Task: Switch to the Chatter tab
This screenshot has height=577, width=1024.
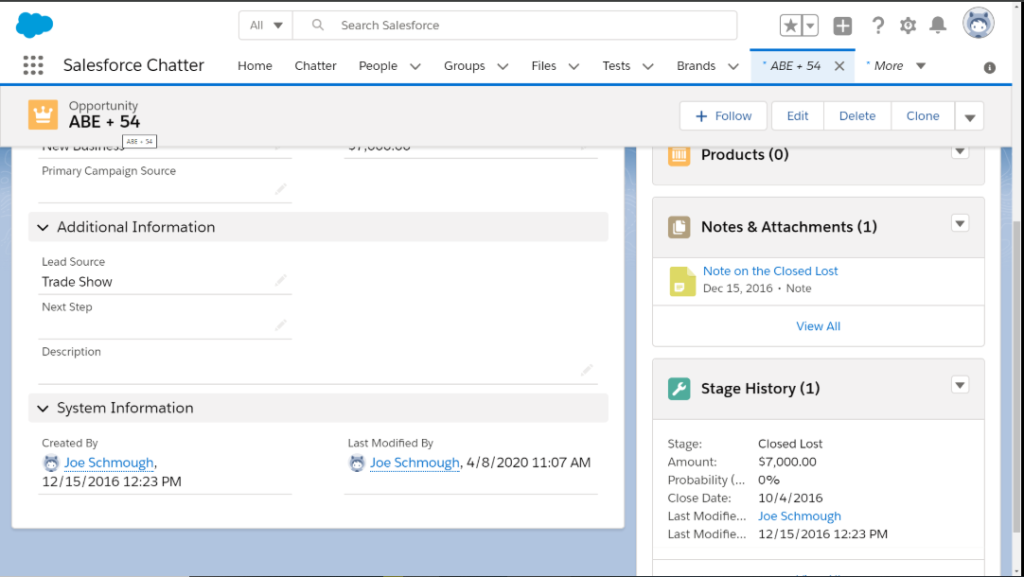Action: coord(315,65)
